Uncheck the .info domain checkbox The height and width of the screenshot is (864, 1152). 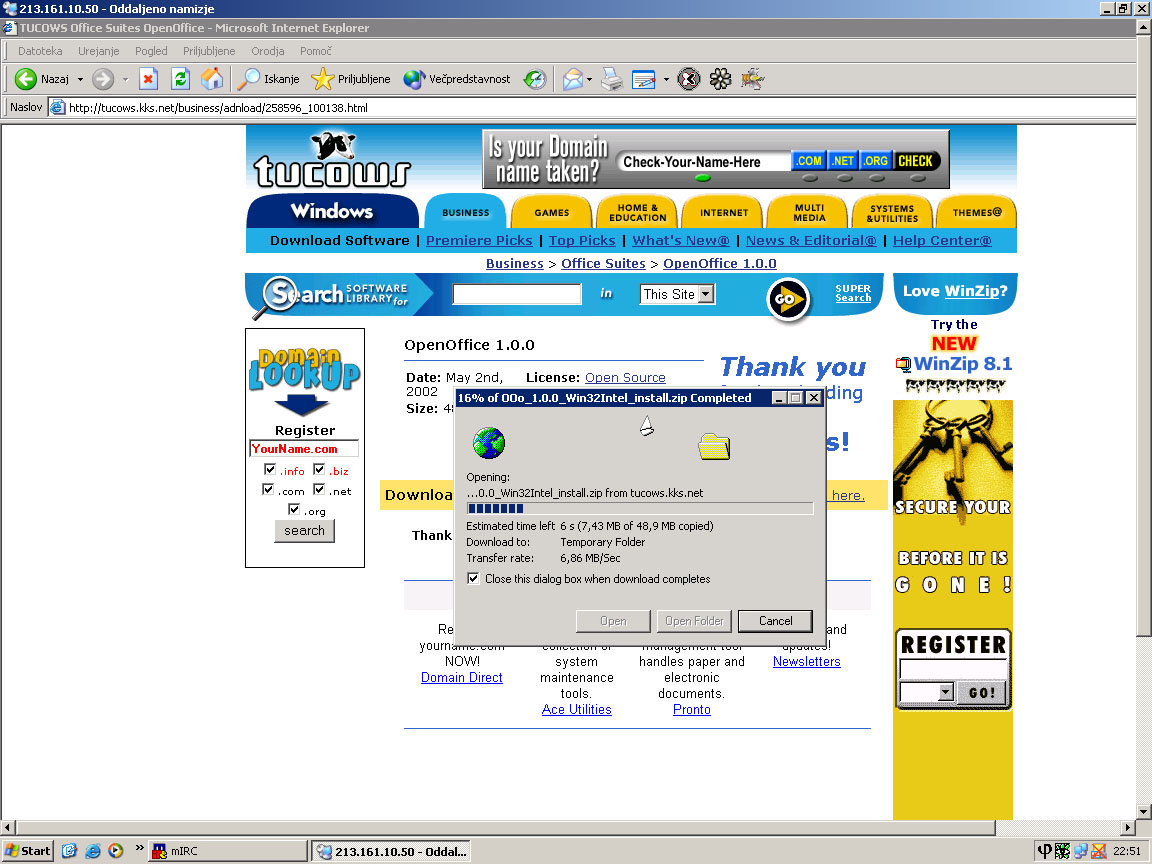click(270, 469)
